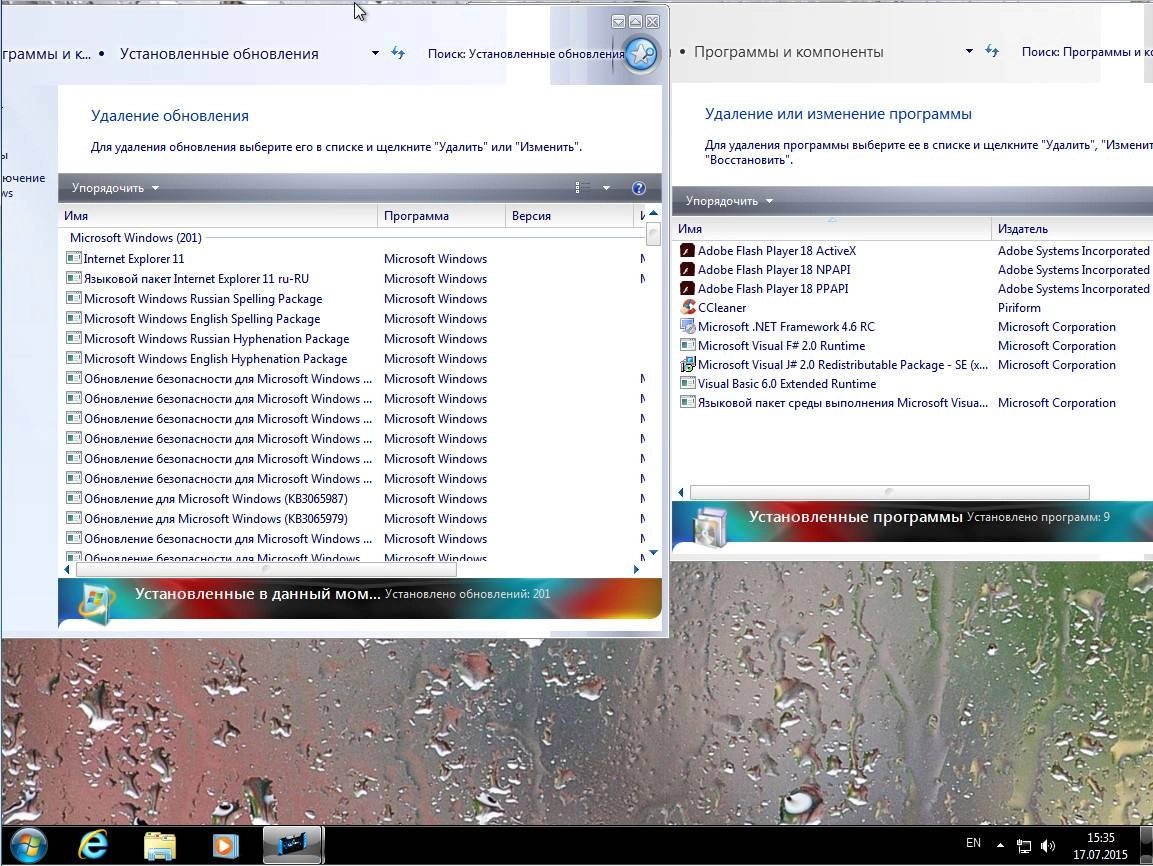Open Упорядочить menu in Programs and Features window
The width and height of the screenshot is (1153, 866).
pos(729,201)
